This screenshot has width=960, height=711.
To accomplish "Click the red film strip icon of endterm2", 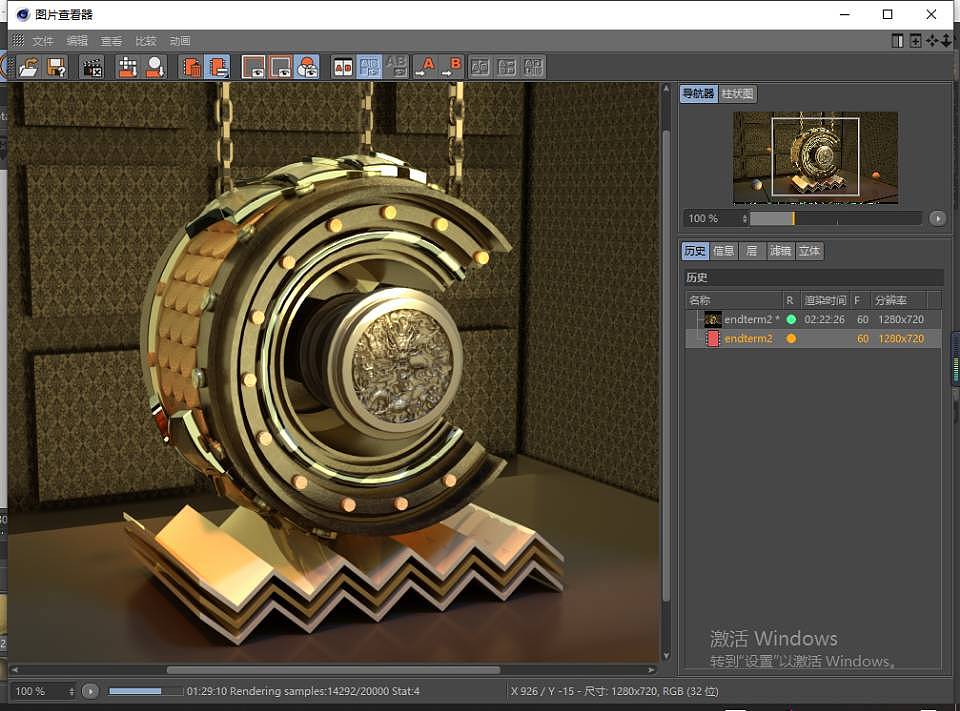I will pyautogui.click(x=713, y=339).
